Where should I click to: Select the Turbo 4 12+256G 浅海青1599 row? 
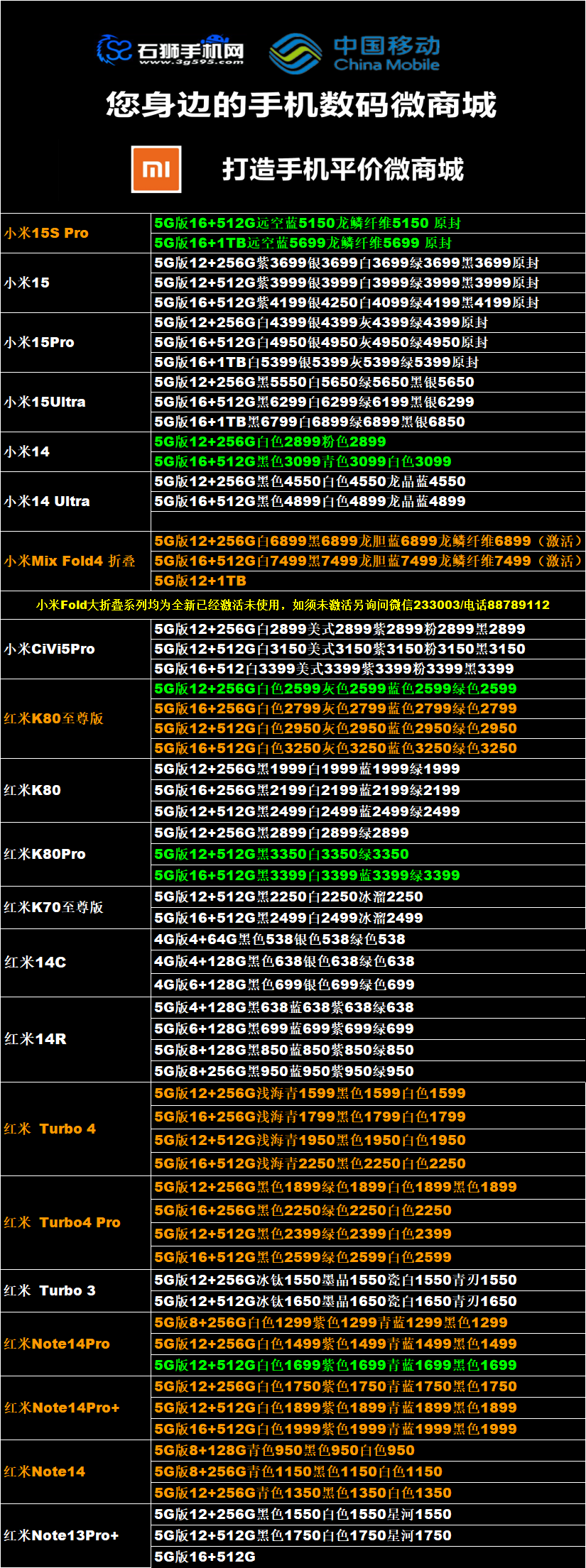click(x=369, y=1094)
